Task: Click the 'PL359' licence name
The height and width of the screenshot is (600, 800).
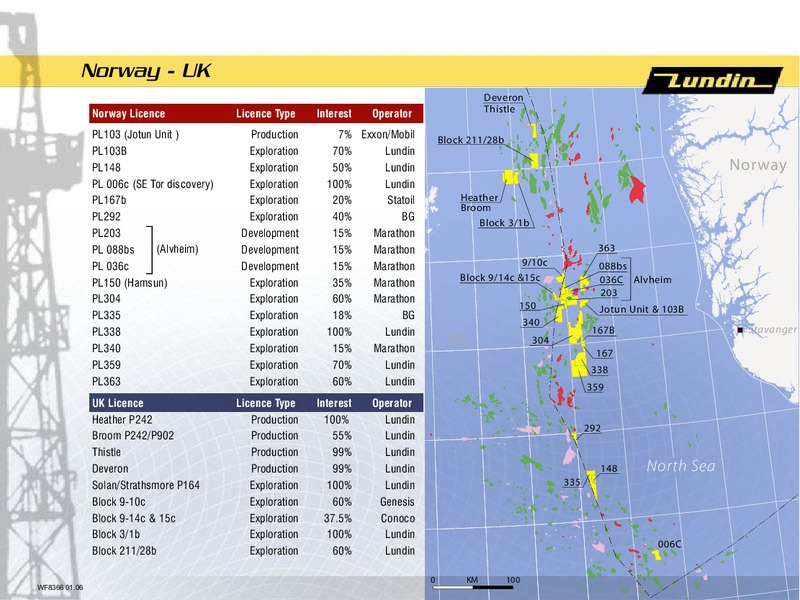Action: click(x=106, y=365)
